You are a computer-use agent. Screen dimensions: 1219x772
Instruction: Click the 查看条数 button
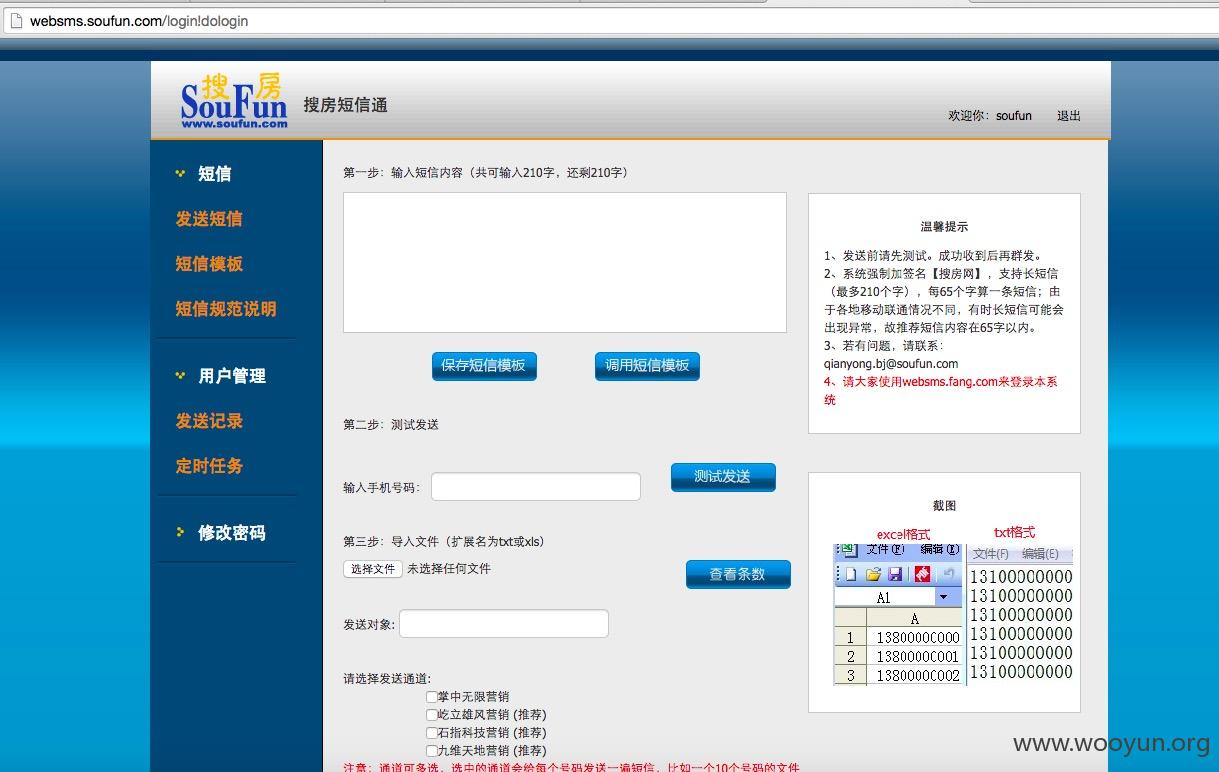tap(738, 574)
